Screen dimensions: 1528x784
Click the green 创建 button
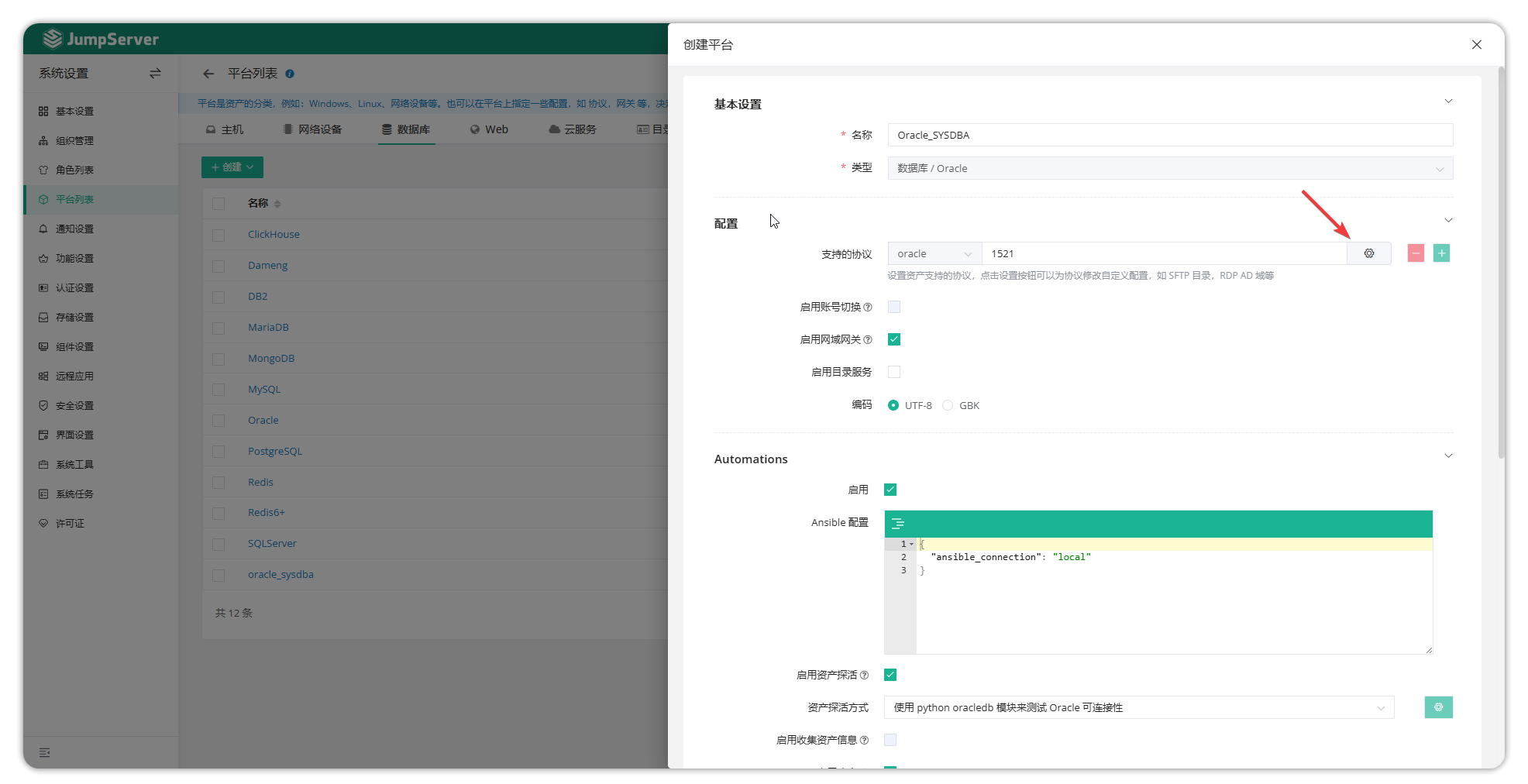point(232,167)
